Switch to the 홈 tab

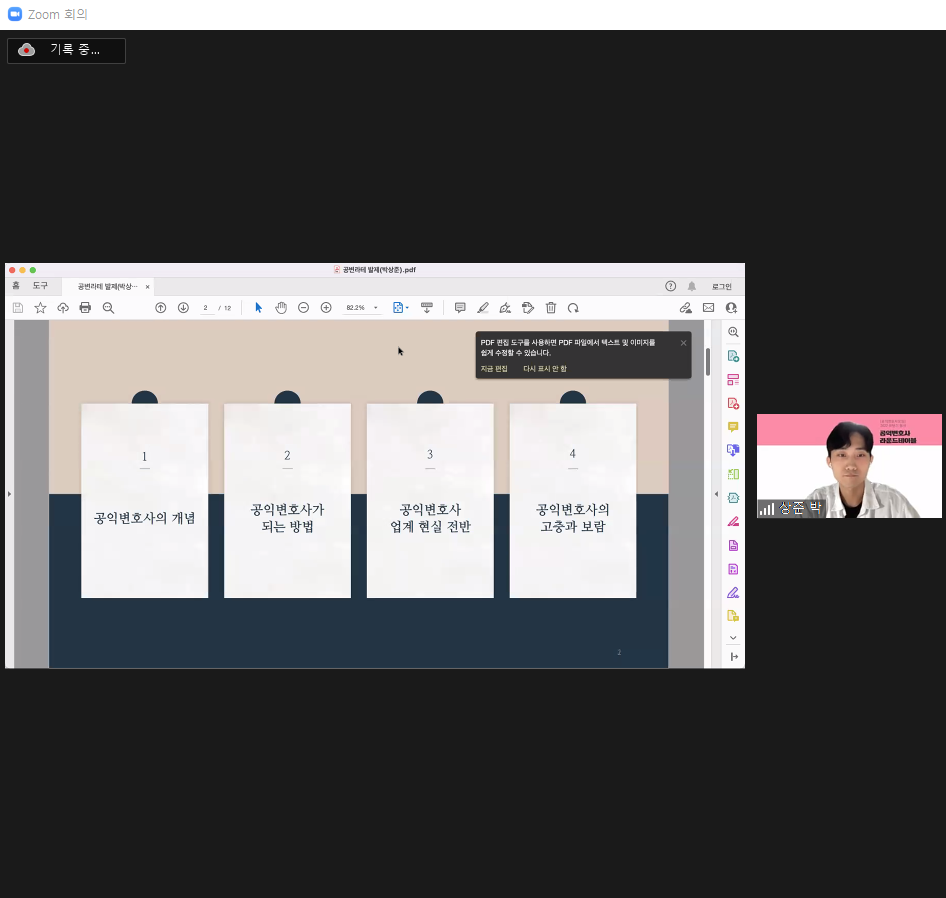pyautogui.click(x=16, y=286)
